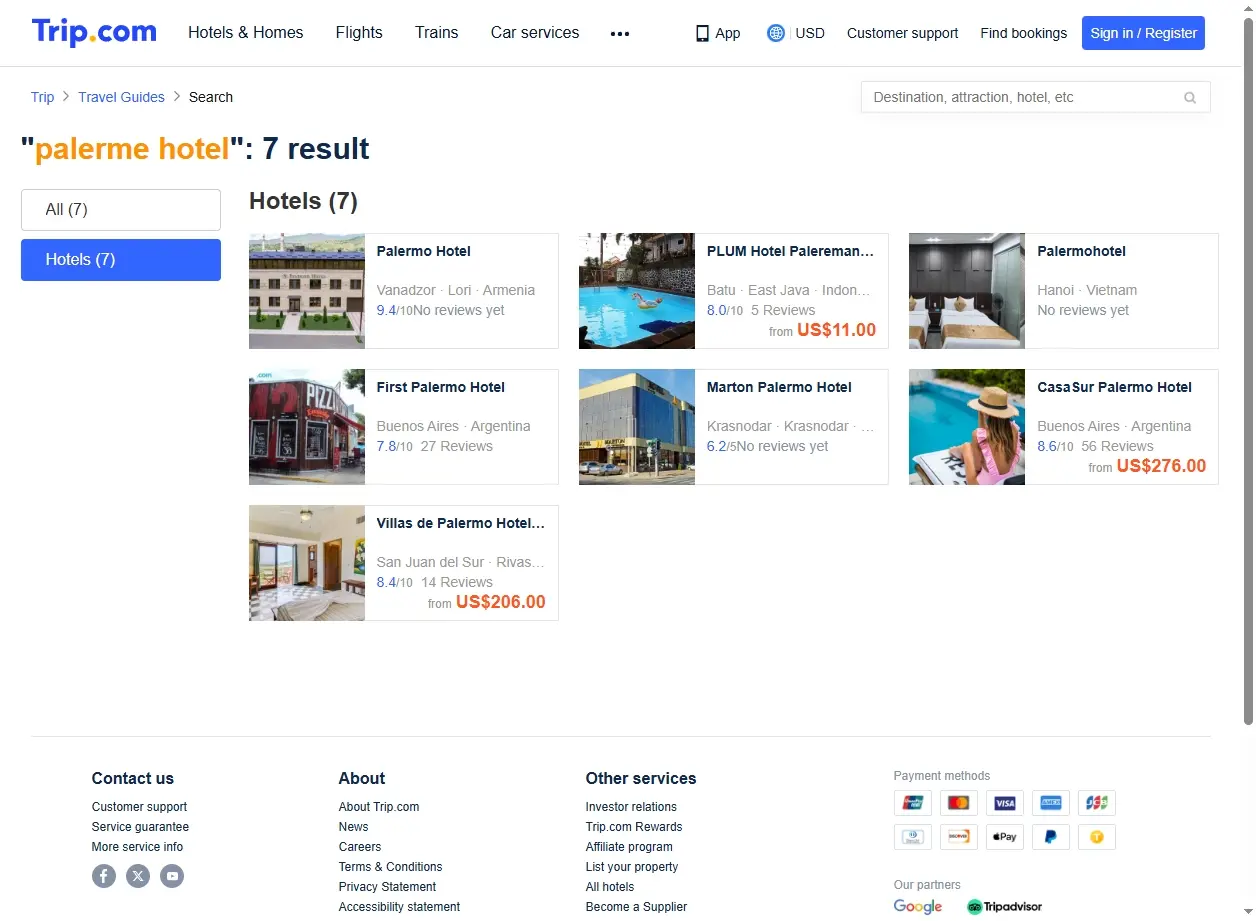This screenshot has width=1256, height=921.
Task: Click Marton Palermo Hotel title
Action: pyautogui.click(x=779, y=387)
